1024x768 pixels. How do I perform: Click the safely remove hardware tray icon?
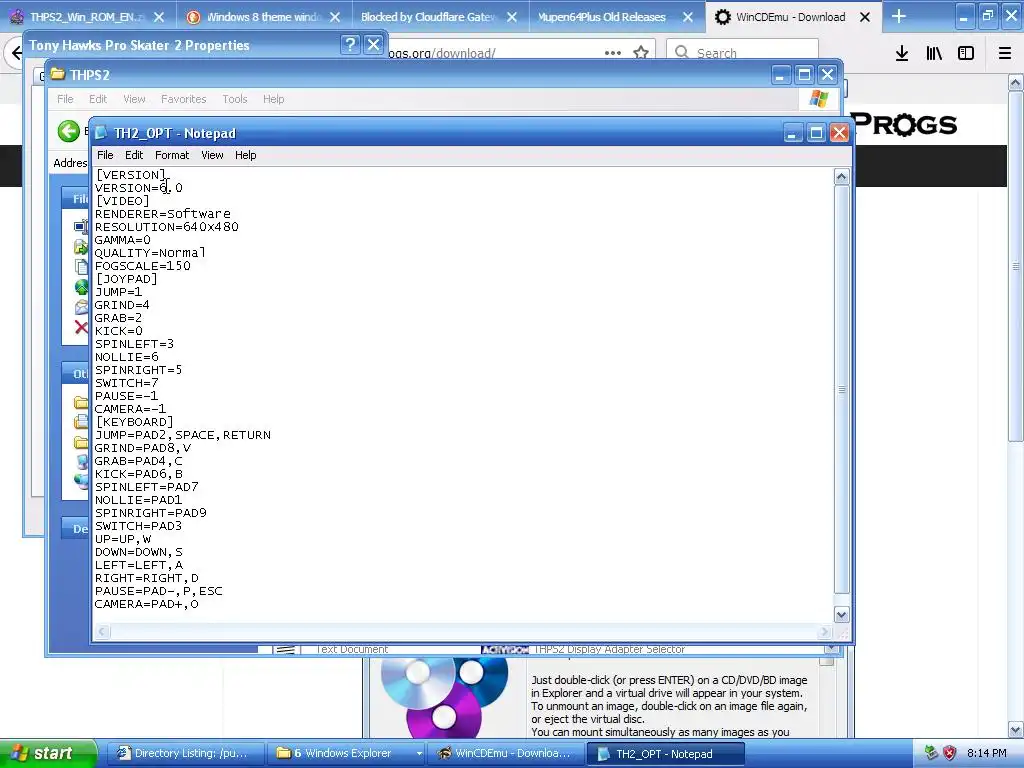[x=932, y=753]
